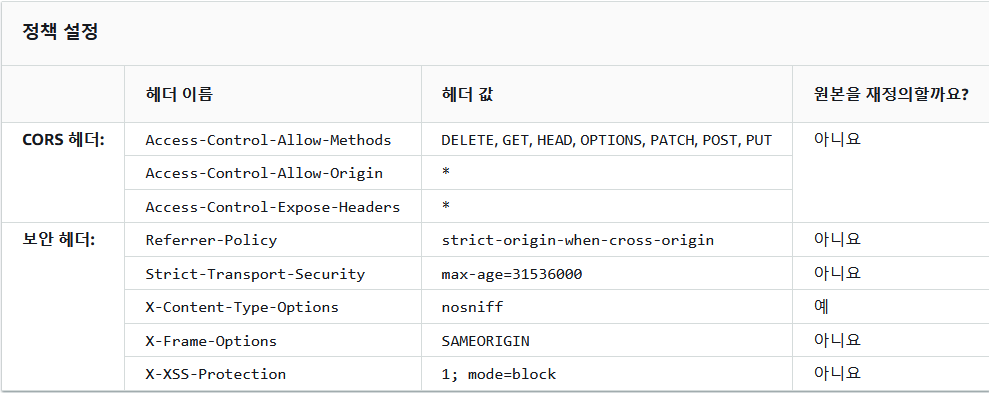Screen dimensions: 989x393
Task: Click the 보안 헤더 row label
Action: click(58, 240)
